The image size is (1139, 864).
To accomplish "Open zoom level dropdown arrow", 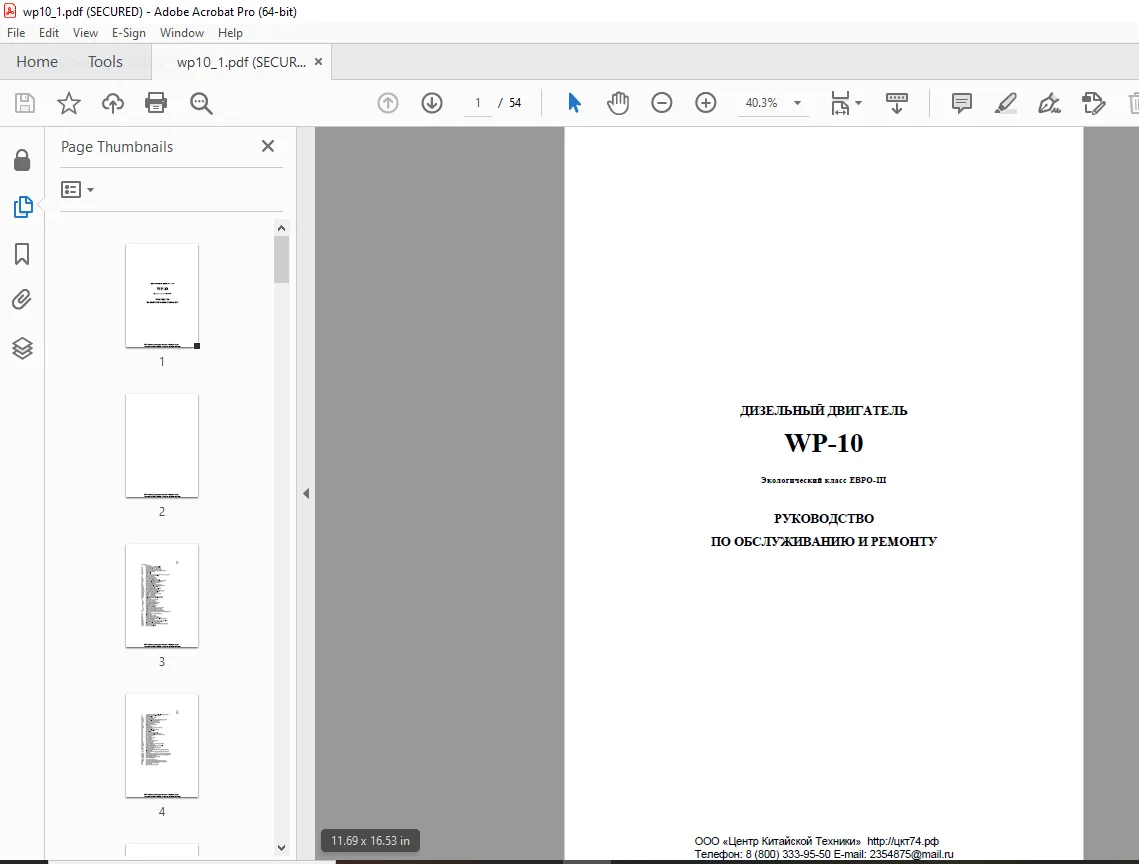I will (x=798, y=103).
